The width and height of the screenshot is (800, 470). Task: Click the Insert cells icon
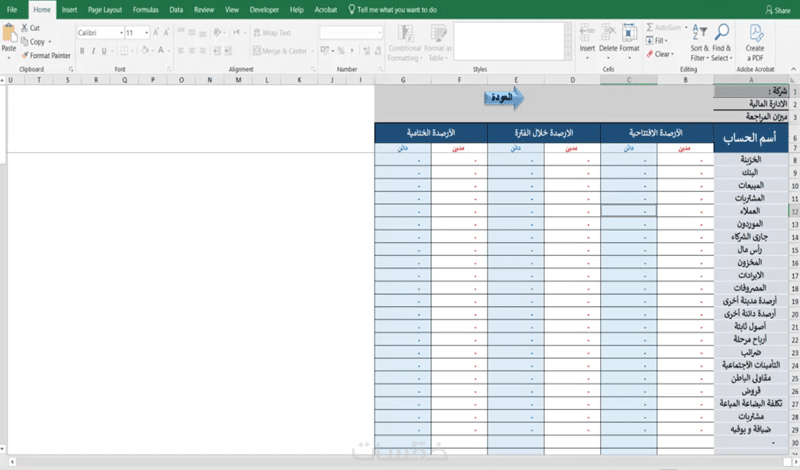point(587,33)
